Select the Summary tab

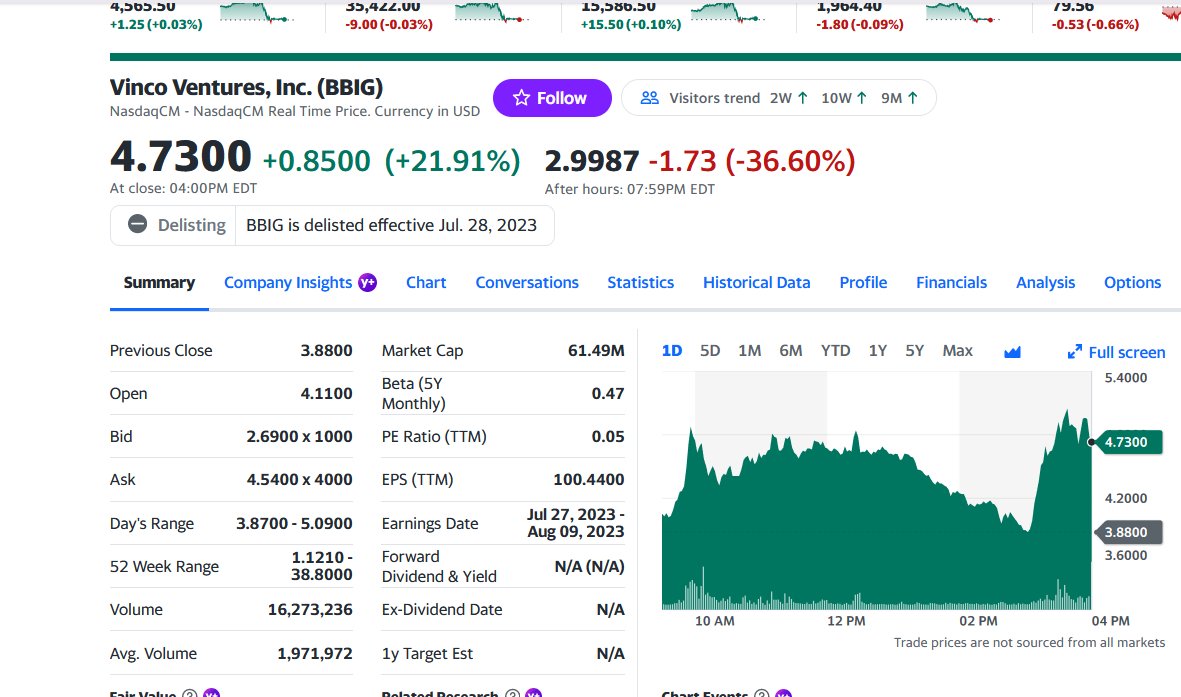[x=159, y=283]
